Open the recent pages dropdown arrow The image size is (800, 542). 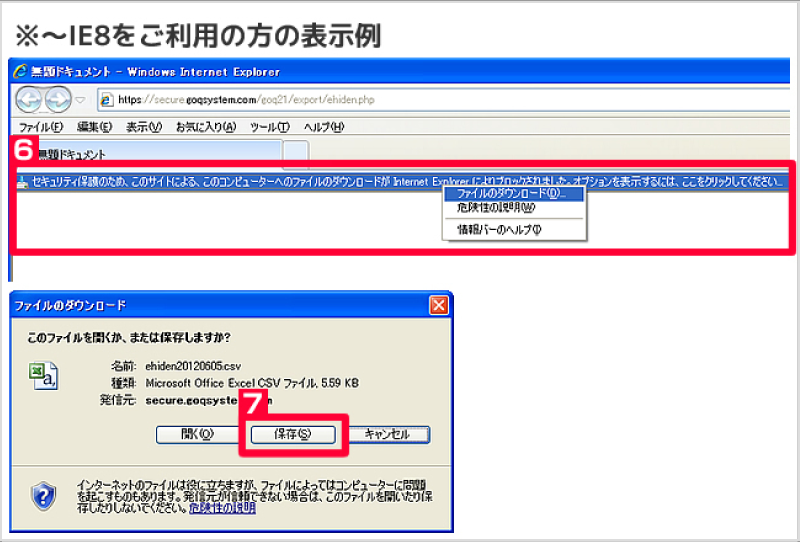coord(80,100)
